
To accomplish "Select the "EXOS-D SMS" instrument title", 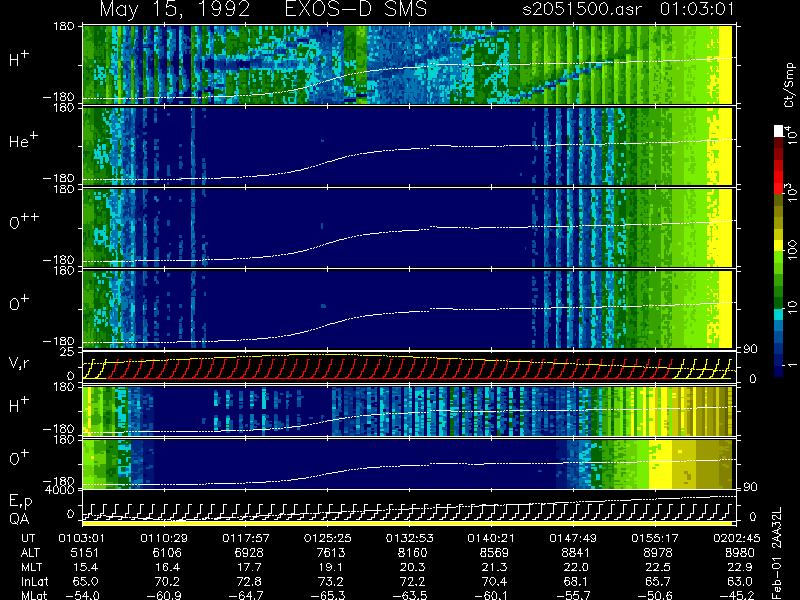I will (356, 9).
